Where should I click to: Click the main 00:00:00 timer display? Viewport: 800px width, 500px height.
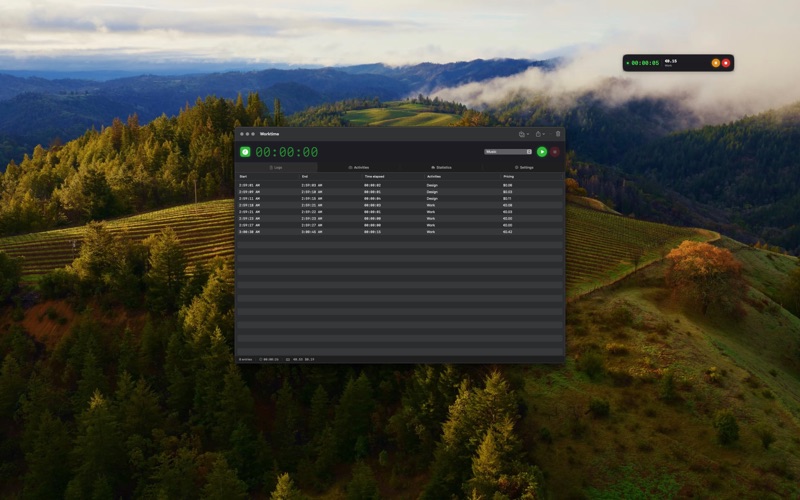tap(287, 152)
